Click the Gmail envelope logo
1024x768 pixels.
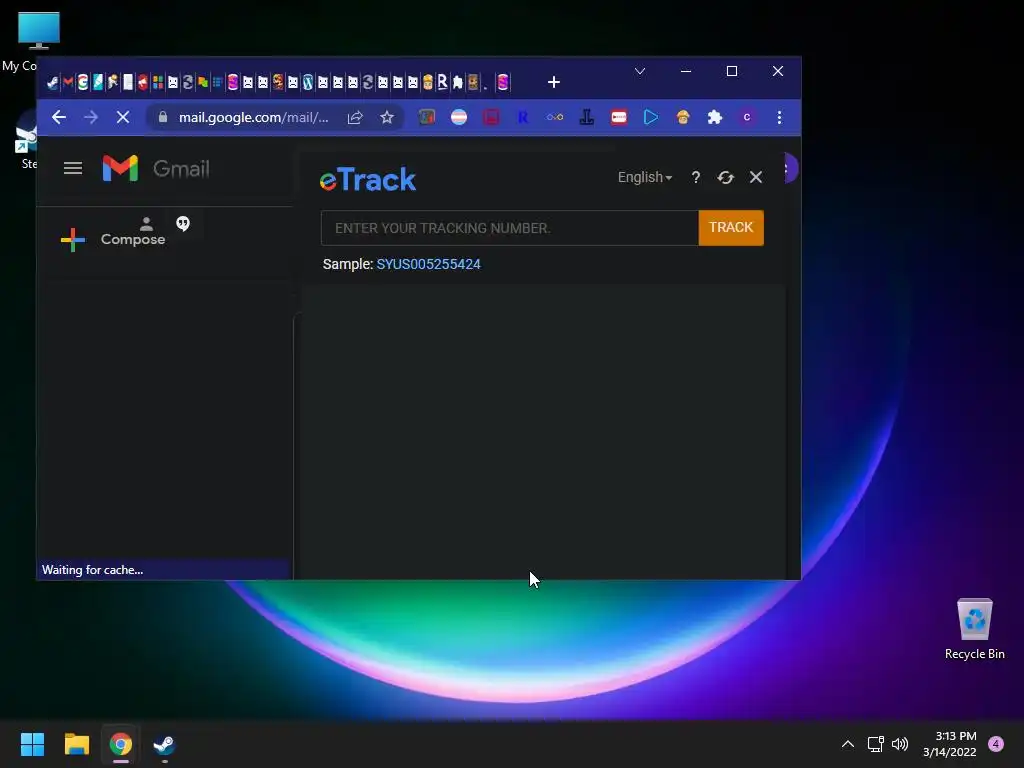(x=120, y=168)
